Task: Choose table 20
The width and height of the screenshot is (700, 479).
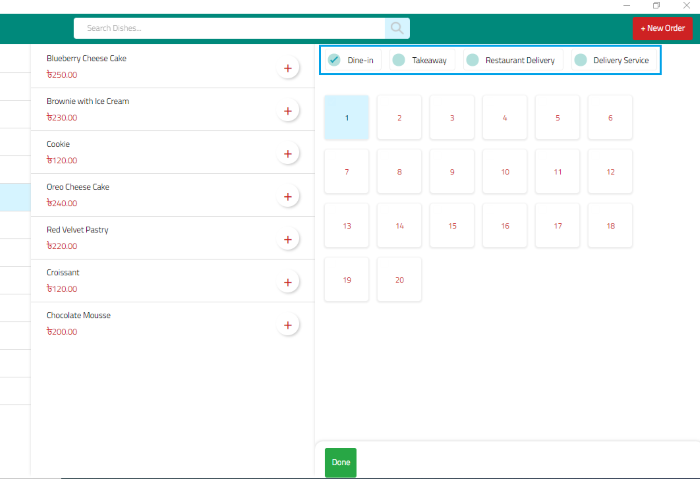Action: coord(400,280)
